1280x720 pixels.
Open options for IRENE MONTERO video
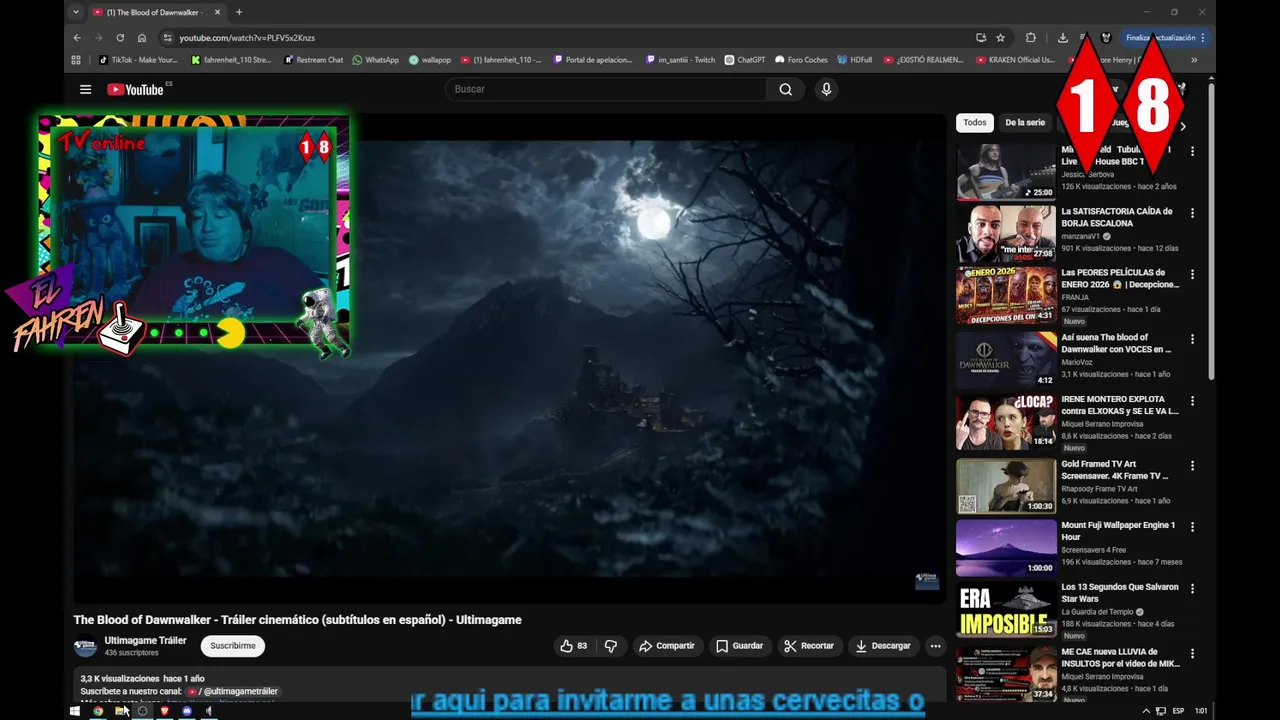pyautogui.click(x=1192, y=401)
